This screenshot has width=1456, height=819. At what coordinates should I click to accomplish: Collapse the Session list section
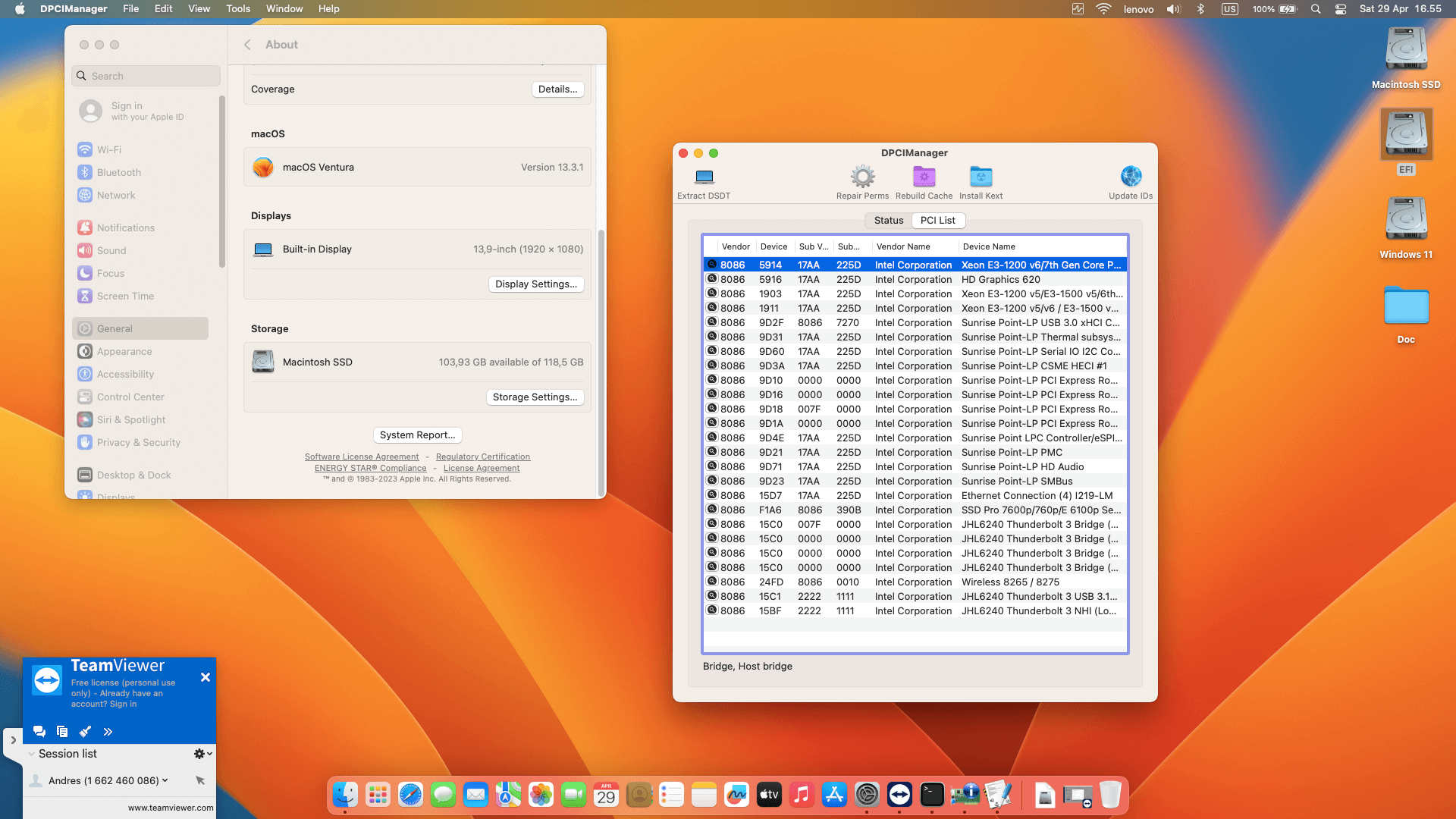coord(31,754)
